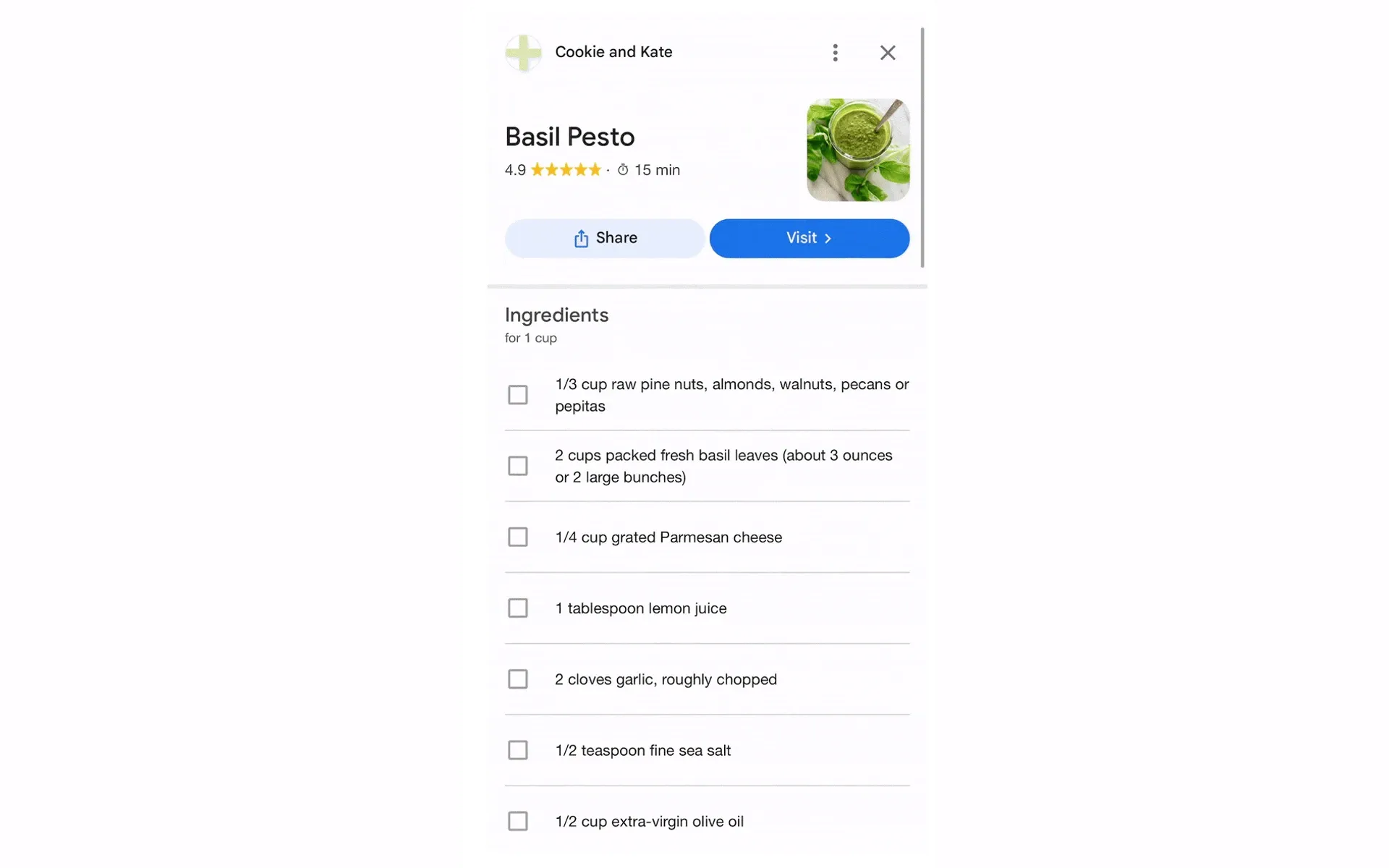Toggle the fresh basil leaves checkbox
Screen dimensions: 1389x868
coord(517,466)
